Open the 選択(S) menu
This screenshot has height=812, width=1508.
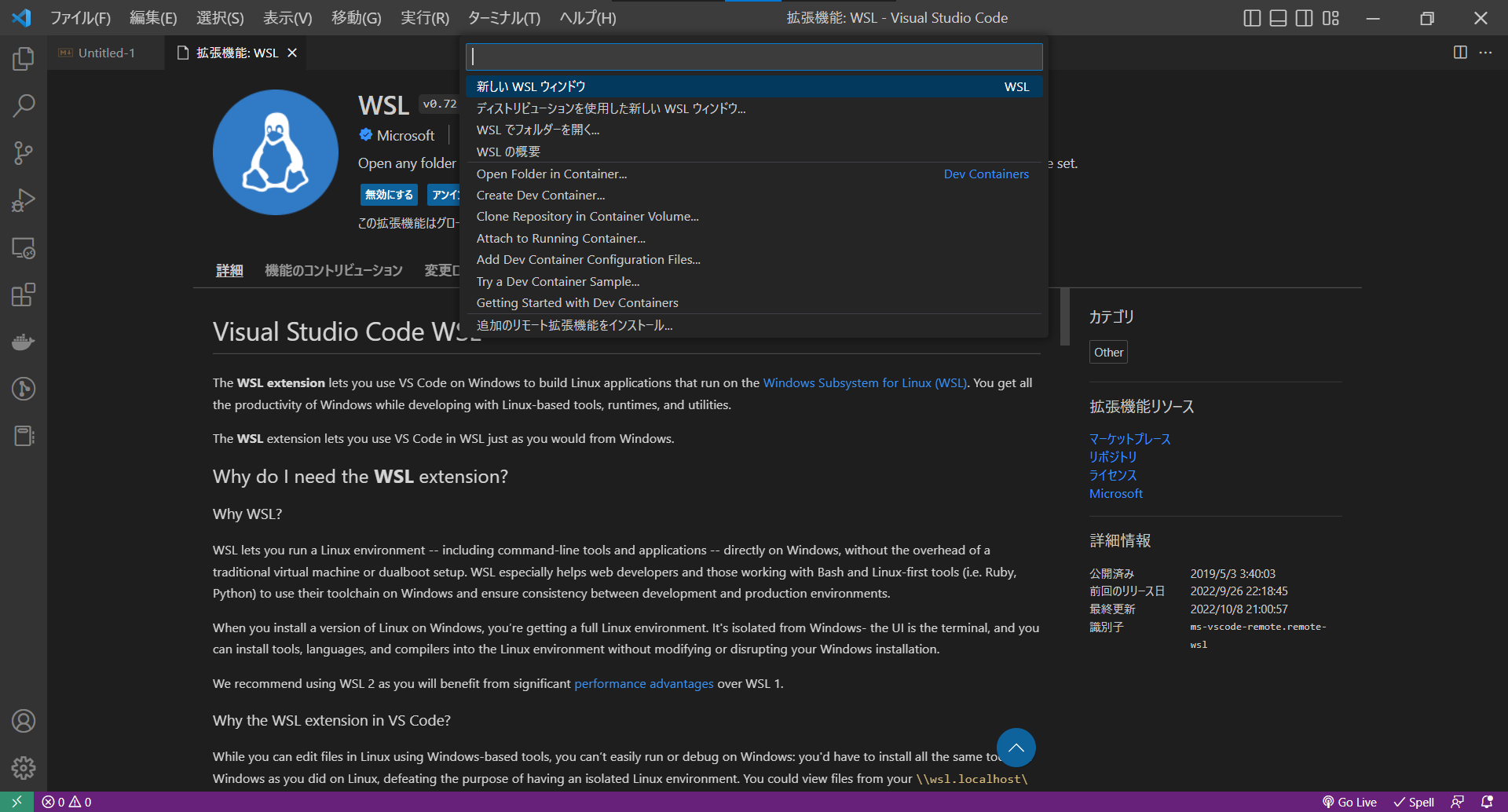pyautogui.click(x=220, y=18)
